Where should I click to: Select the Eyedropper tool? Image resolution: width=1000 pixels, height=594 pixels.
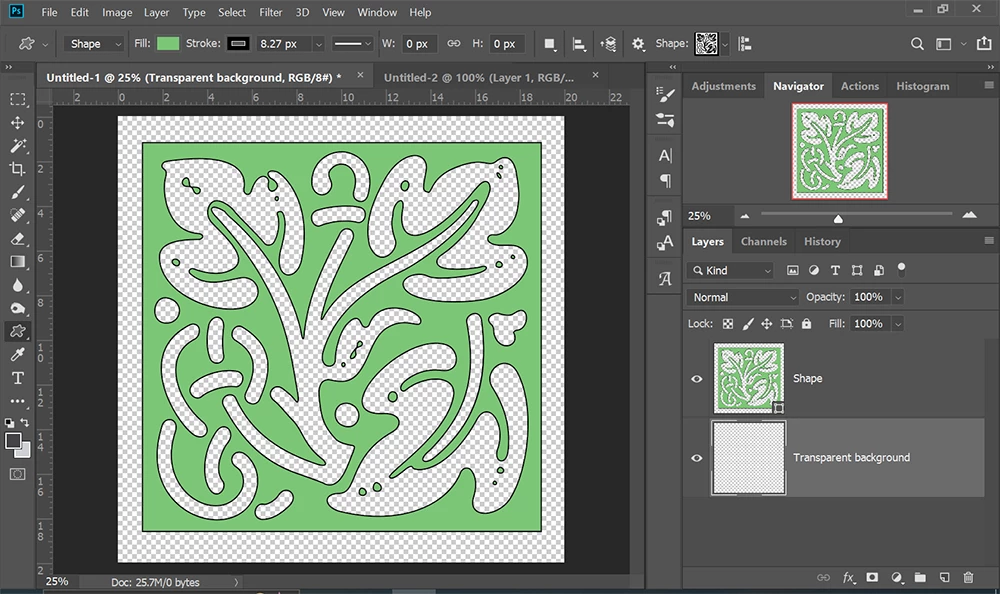pos(18,355)
